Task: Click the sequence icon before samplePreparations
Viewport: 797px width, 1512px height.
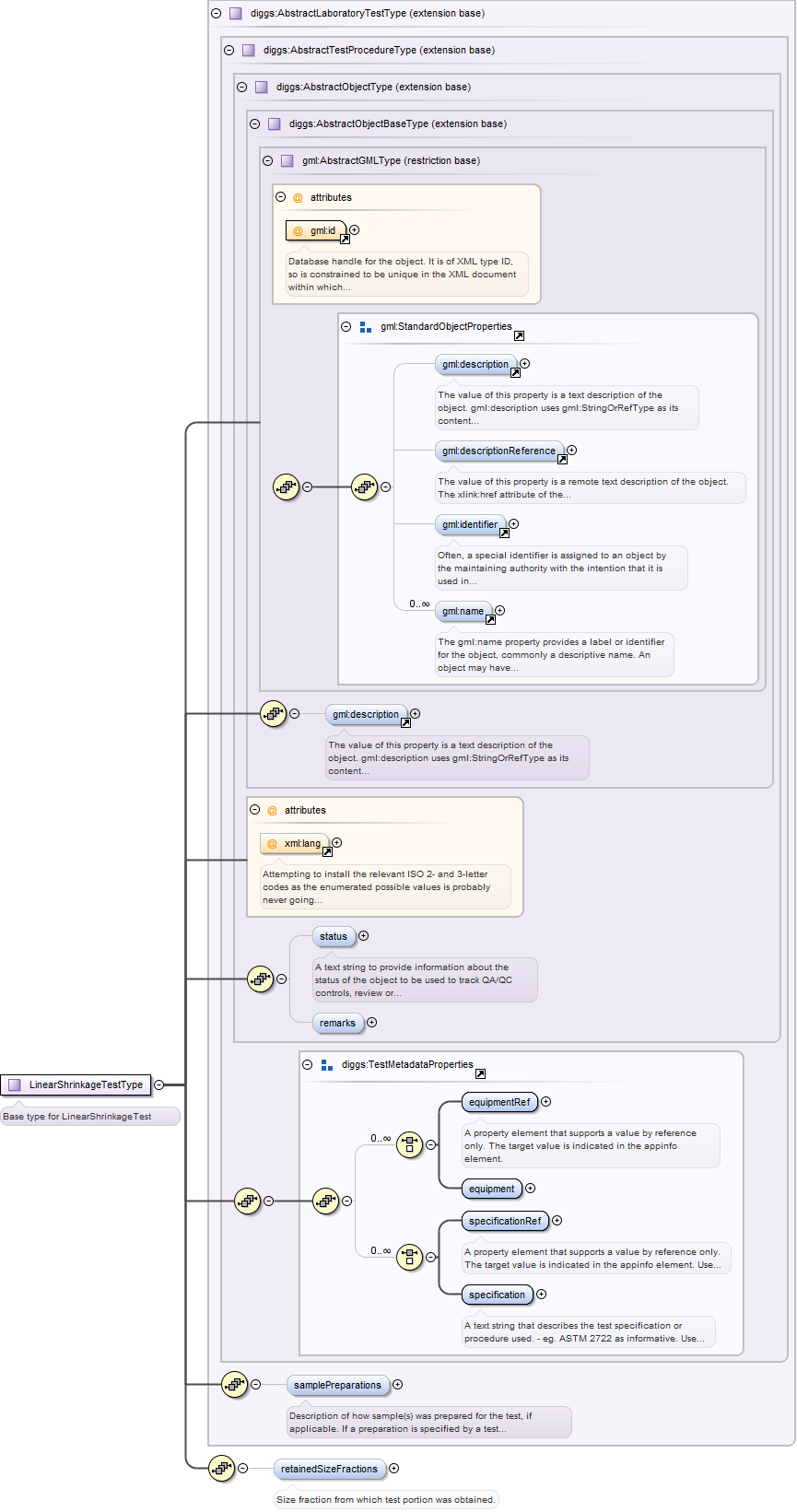Action: (x=234, y=1384)
